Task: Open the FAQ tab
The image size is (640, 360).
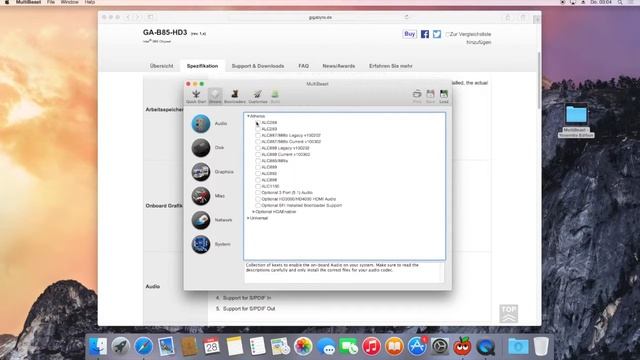Action: tap(303, 66)
